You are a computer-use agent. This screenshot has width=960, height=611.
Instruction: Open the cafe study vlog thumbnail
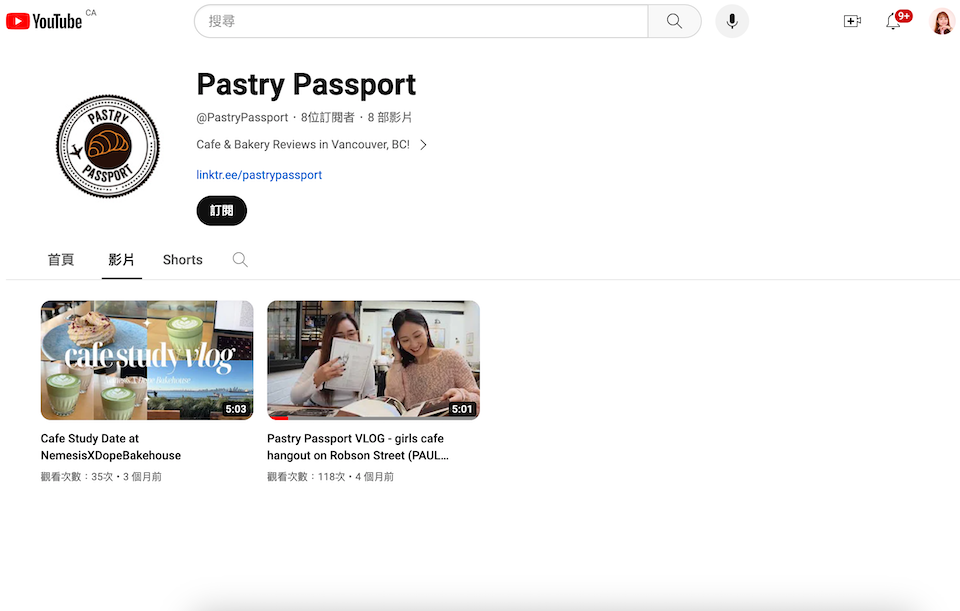pyautogui.click(x=147, y=360)
